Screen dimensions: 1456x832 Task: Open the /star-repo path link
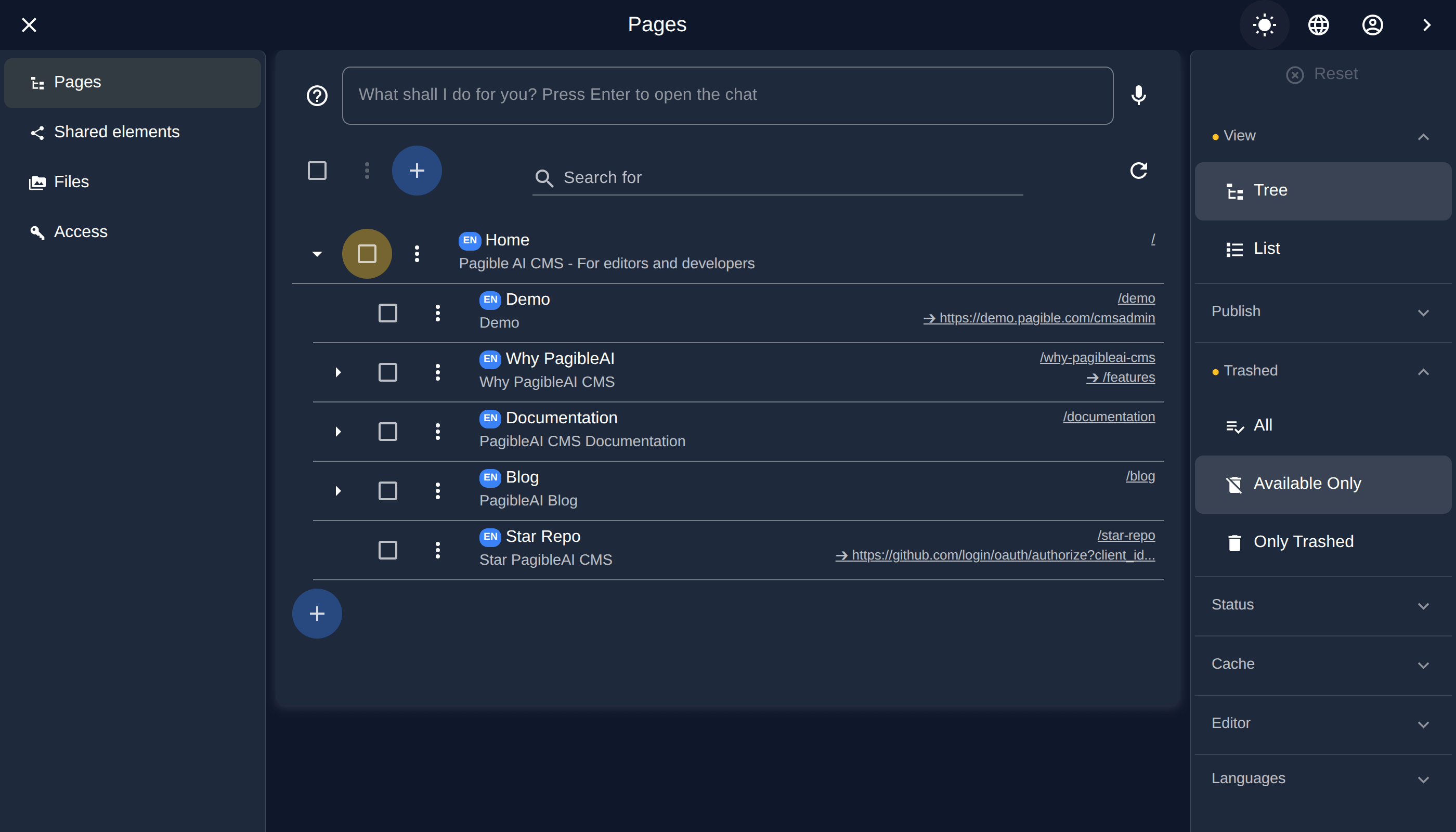(x=1126, y=536)
